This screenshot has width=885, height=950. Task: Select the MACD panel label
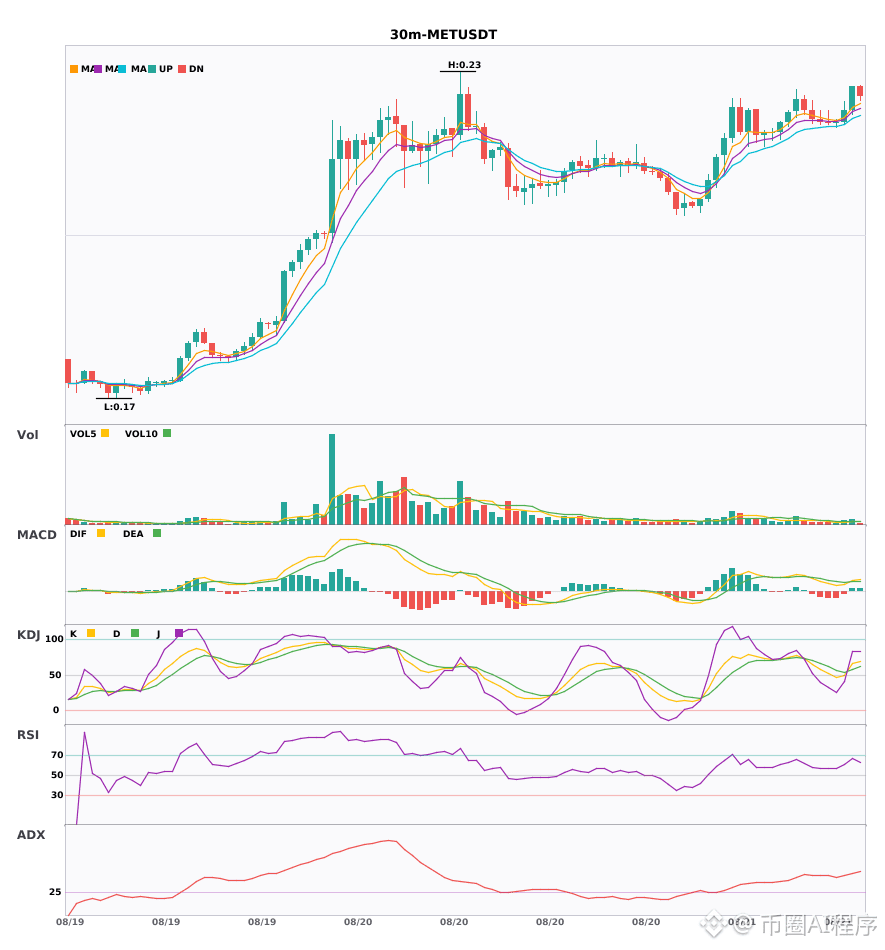coord(36,535)
